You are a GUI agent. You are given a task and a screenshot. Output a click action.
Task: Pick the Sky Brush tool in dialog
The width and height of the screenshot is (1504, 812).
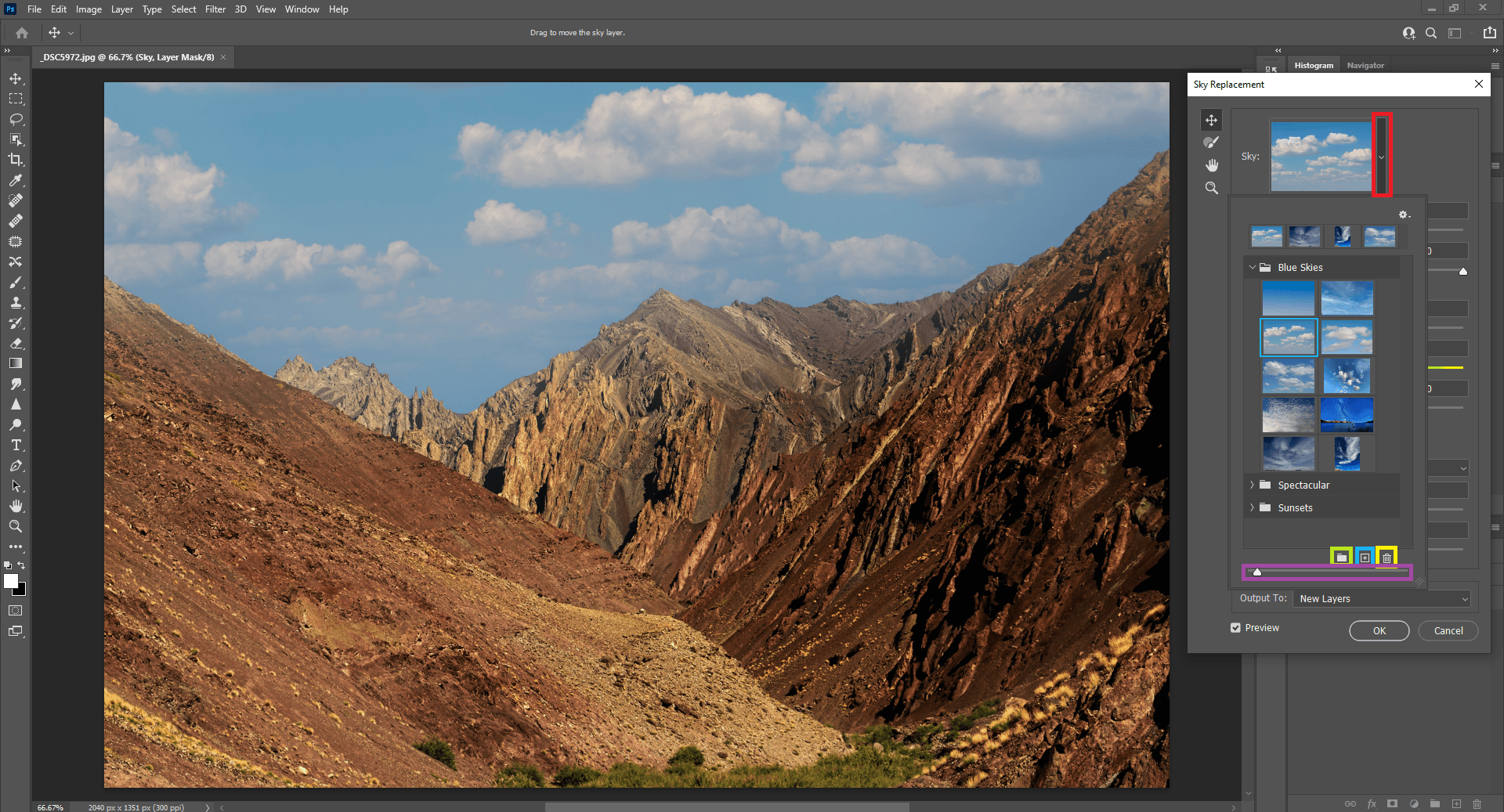(1211, 143)
